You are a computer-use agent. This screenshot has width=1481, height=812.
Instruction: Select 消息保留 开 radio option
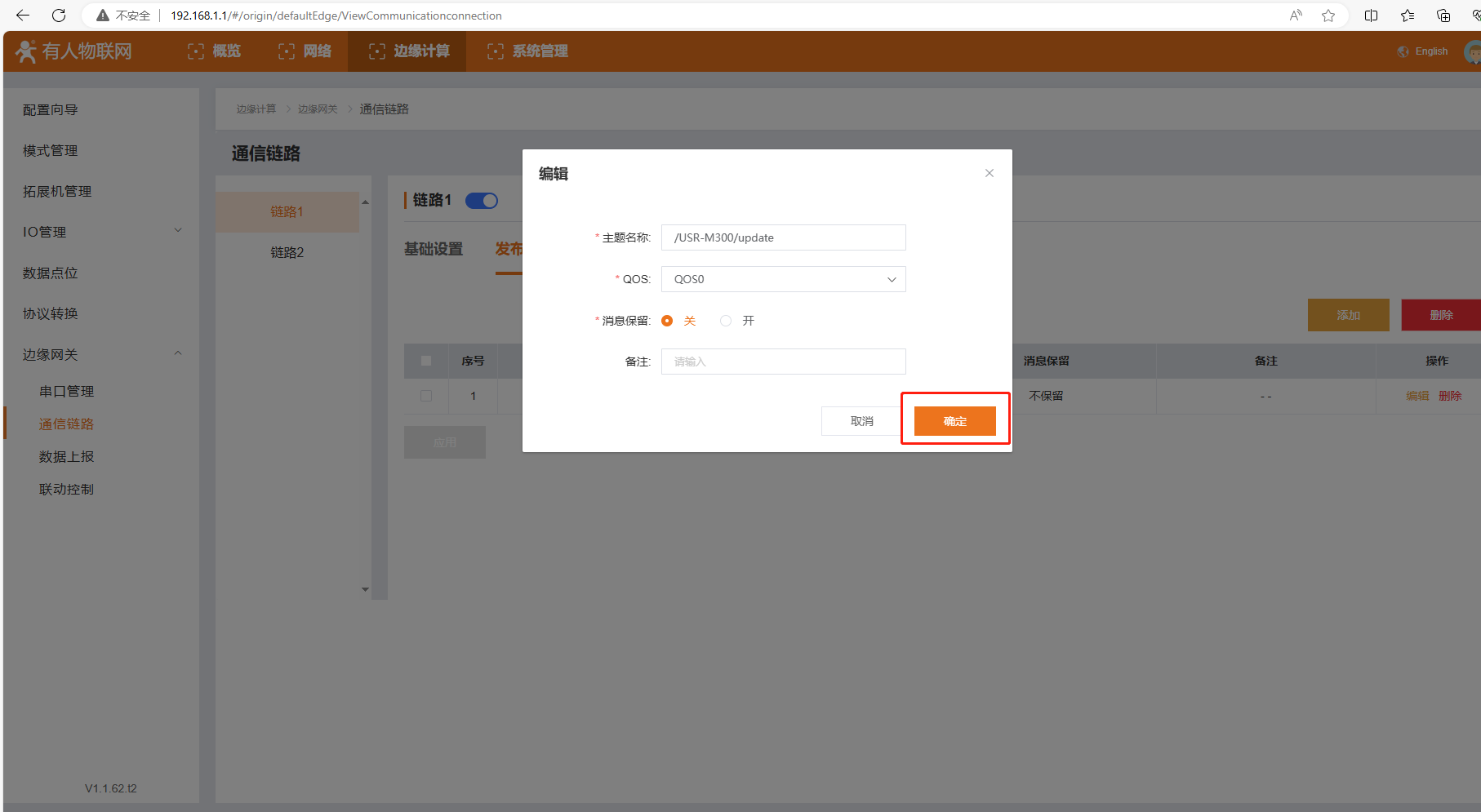point(726,321)
